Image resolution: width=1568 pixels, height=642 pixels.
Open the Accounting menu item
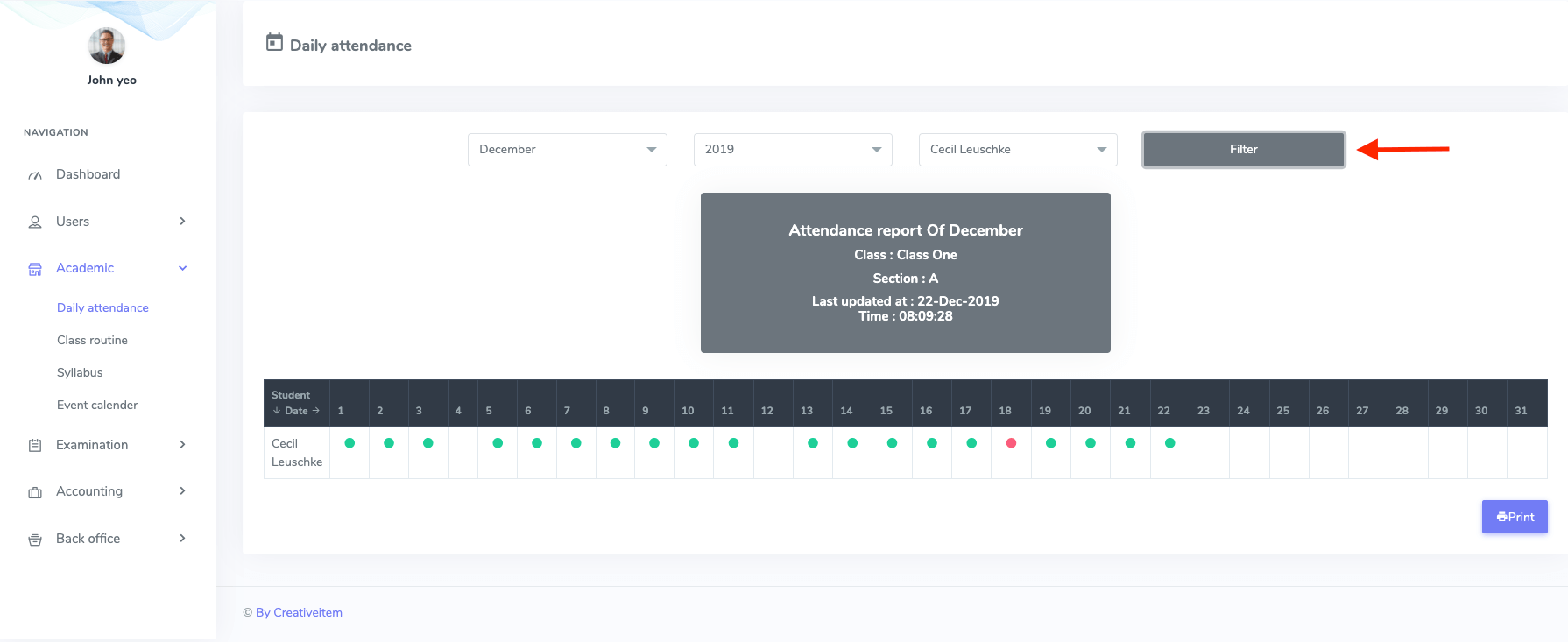(x=89, y=491)
